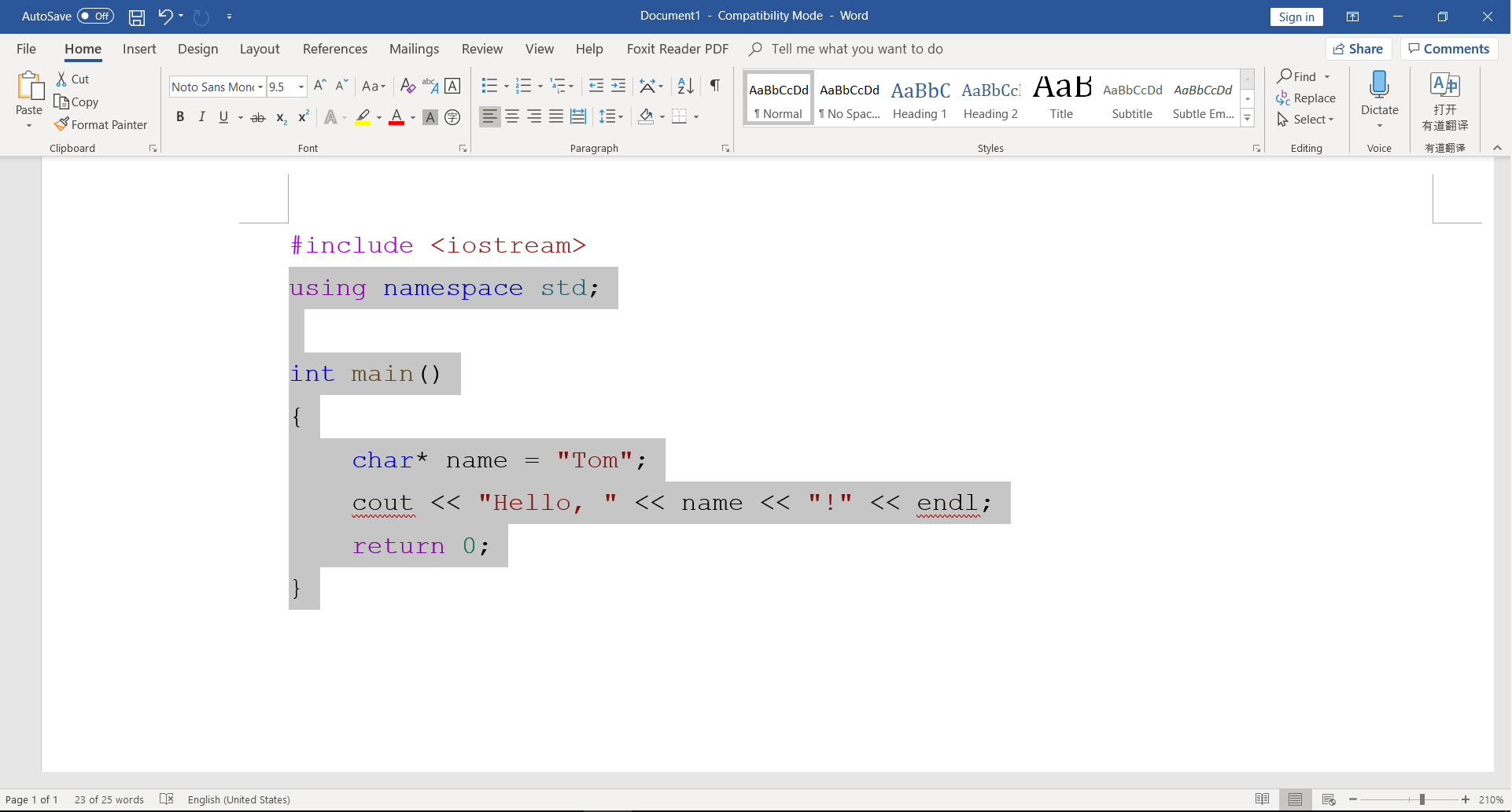Apply yellow text highlight color

pyautogui.click(x=364, y=116)
